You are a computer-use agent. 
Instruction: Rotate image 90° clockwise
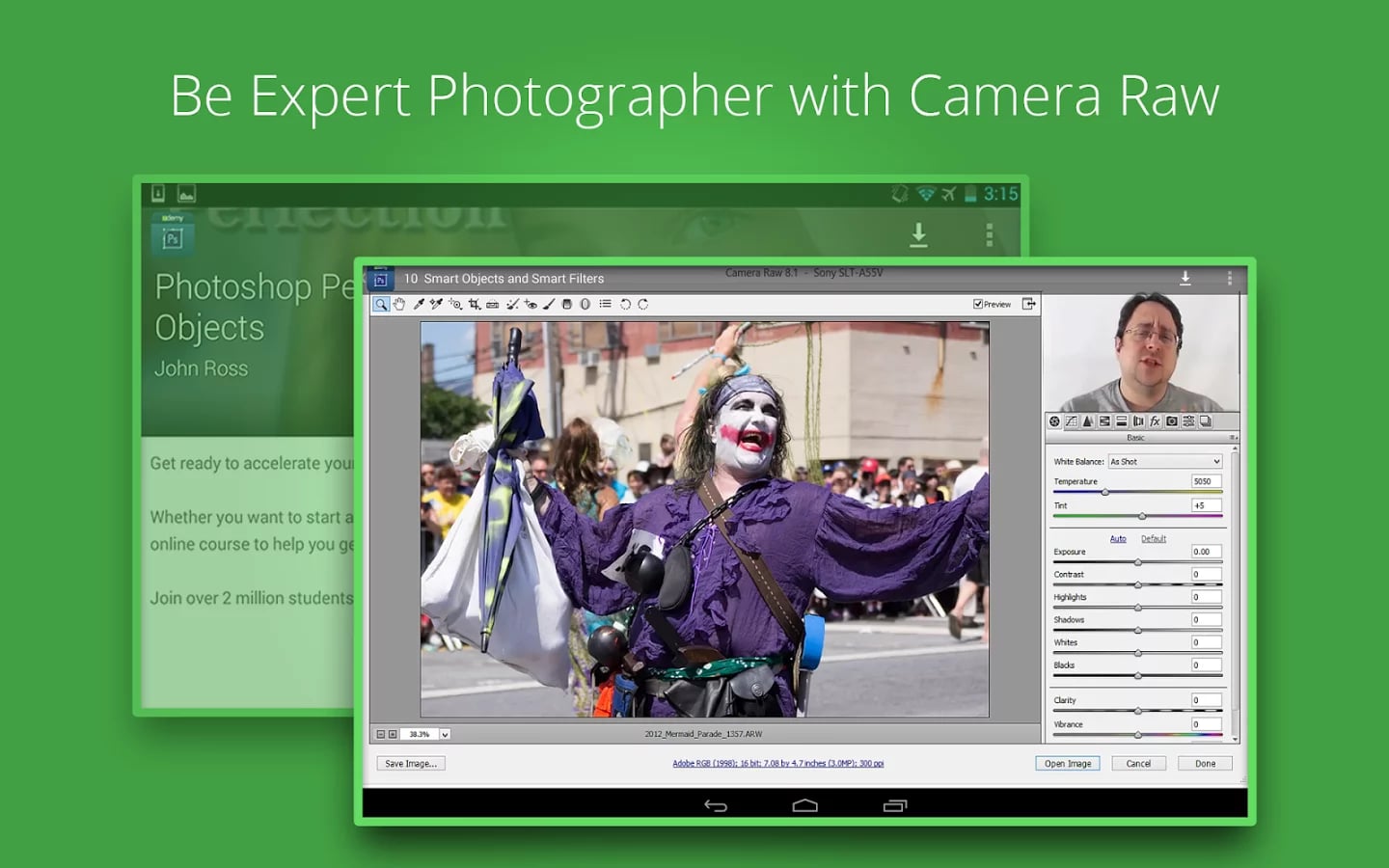[642, 304]
